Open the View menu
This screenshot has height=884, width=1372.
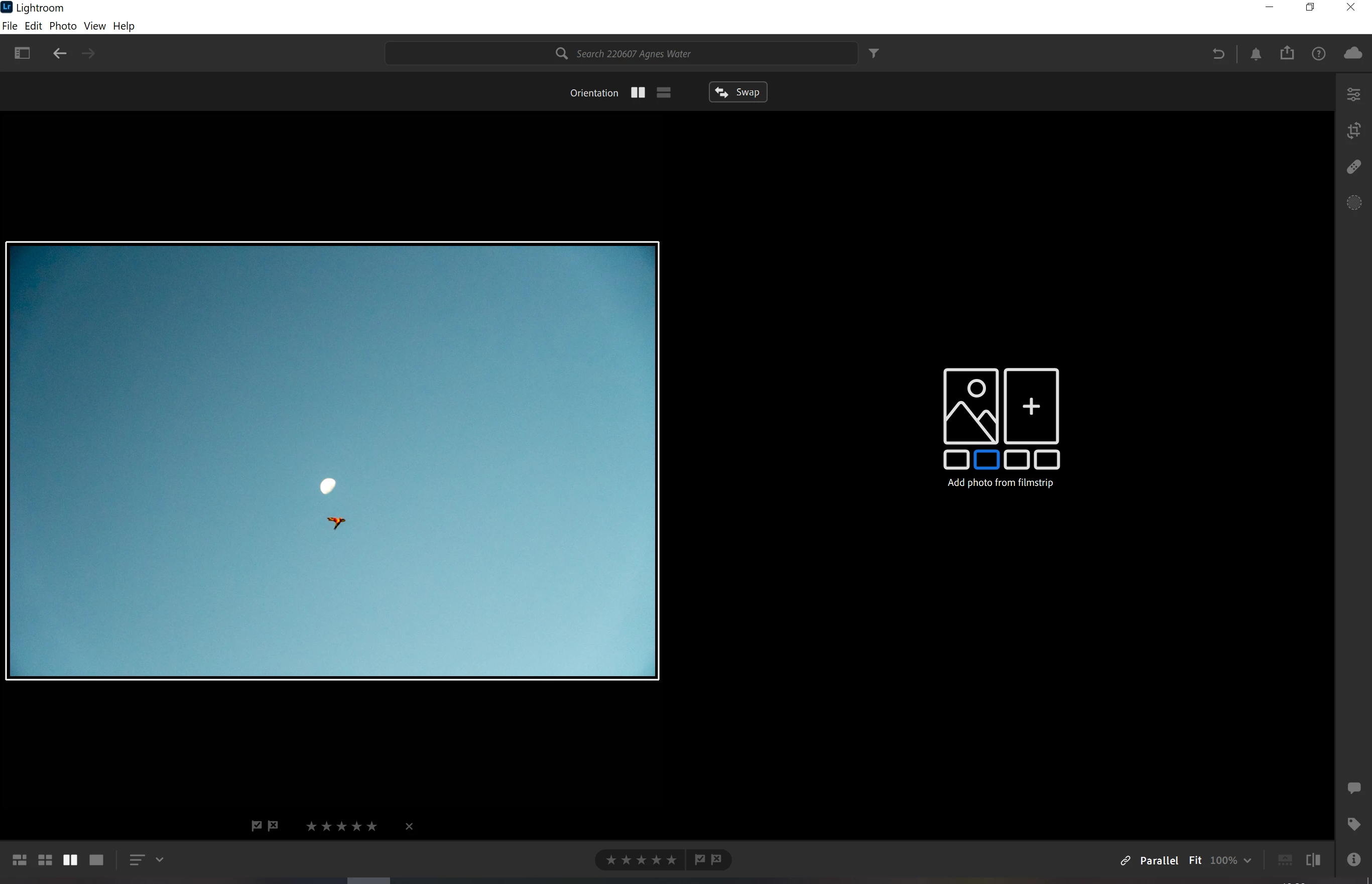[94, 26]
